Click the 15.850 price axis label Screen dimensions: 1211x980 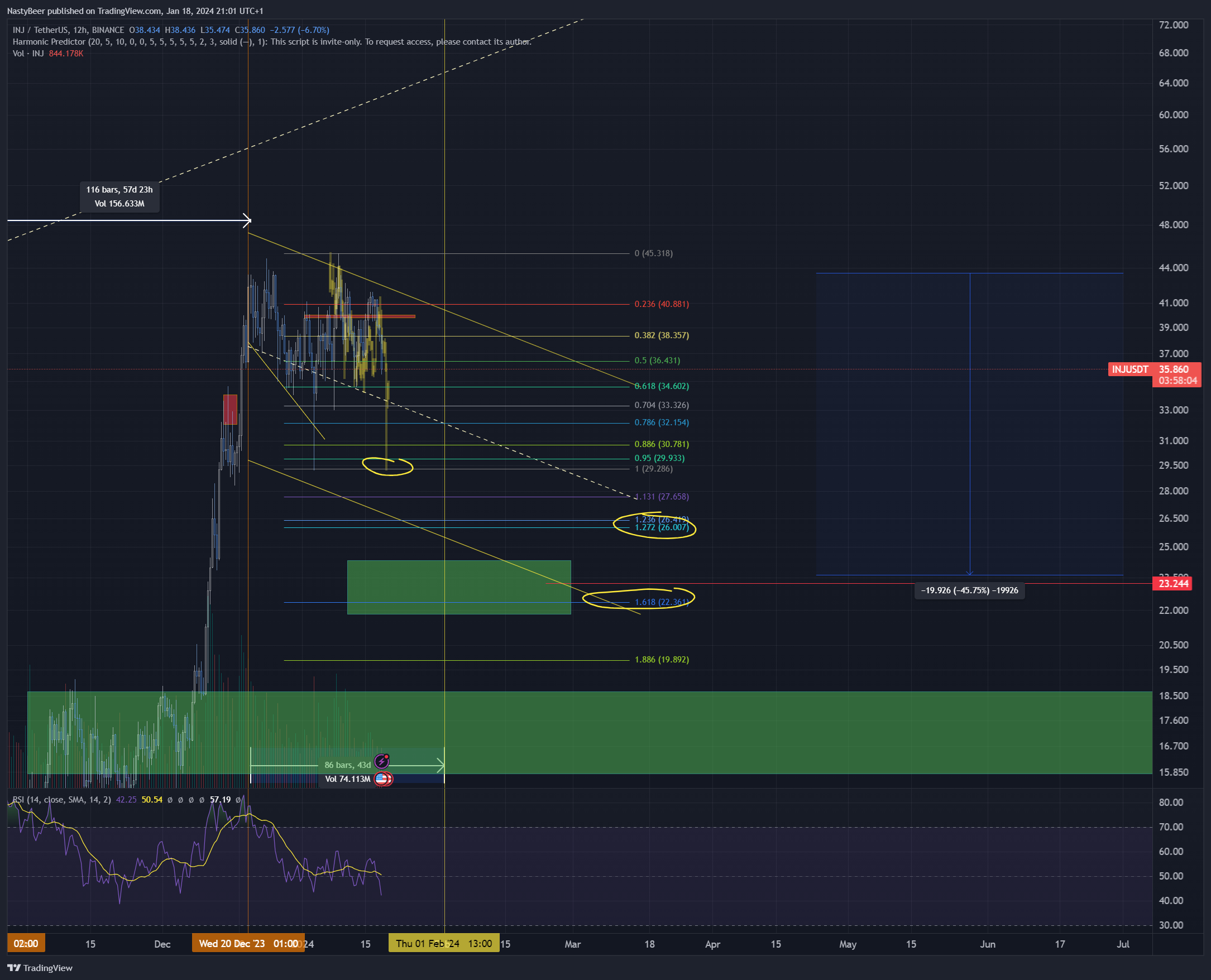click(1173, 772)
